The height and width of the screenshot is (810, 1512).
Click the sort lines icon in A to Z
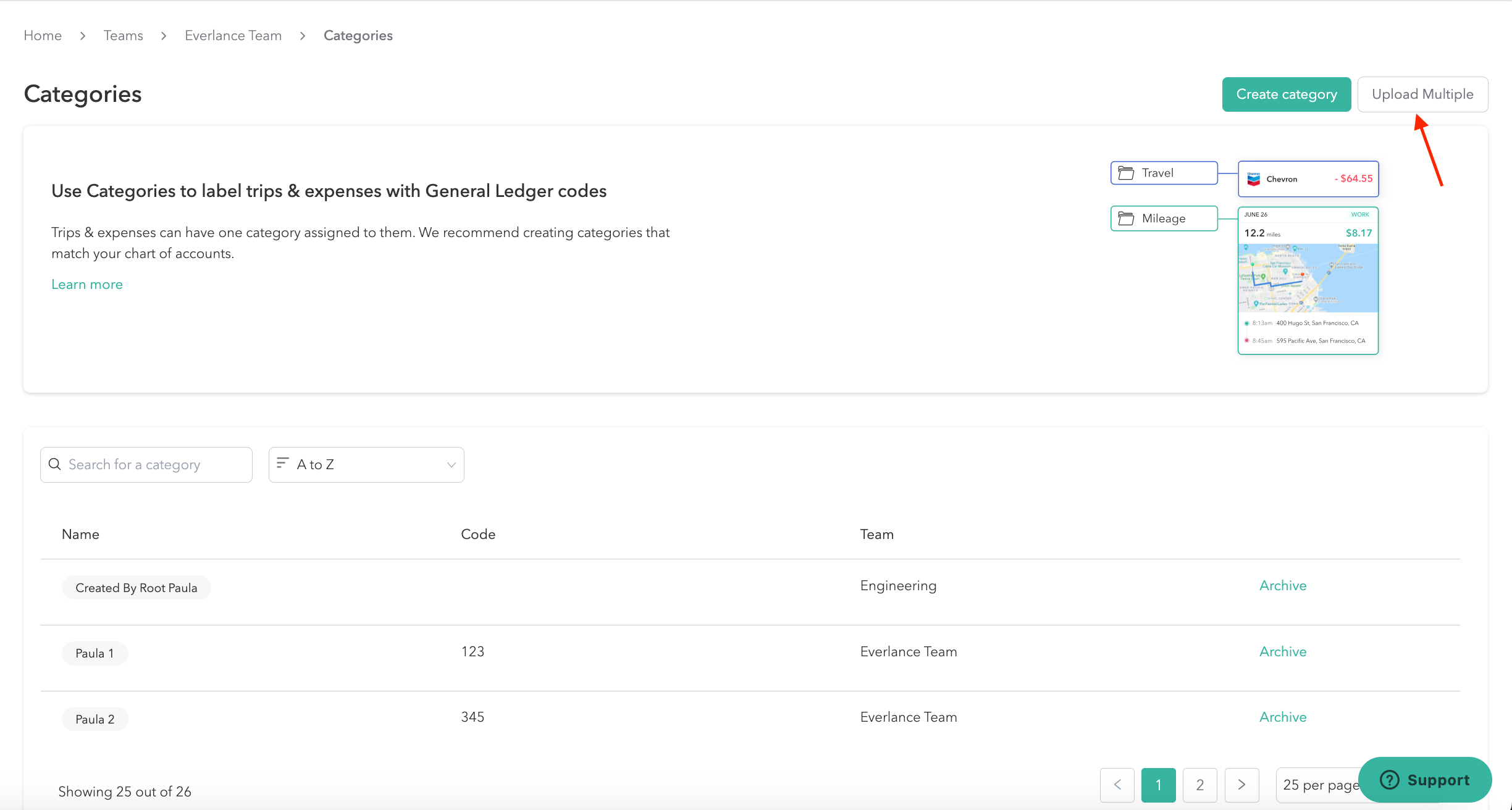(x=282, y=463)
